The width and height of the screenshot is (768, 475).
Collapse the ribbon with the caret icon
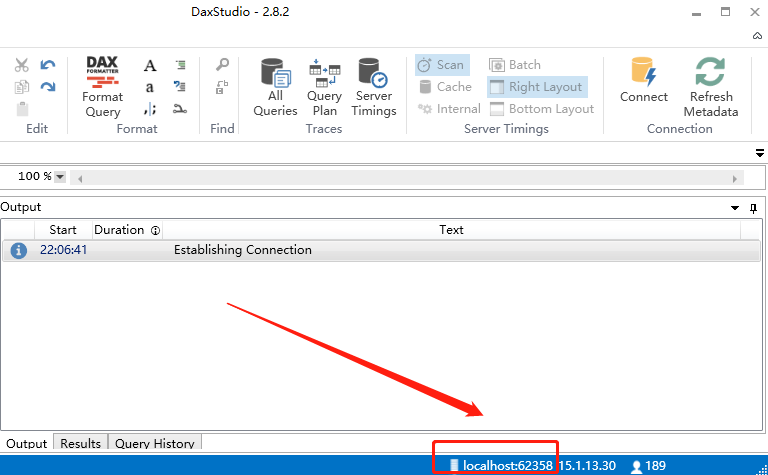pos(757,36)
